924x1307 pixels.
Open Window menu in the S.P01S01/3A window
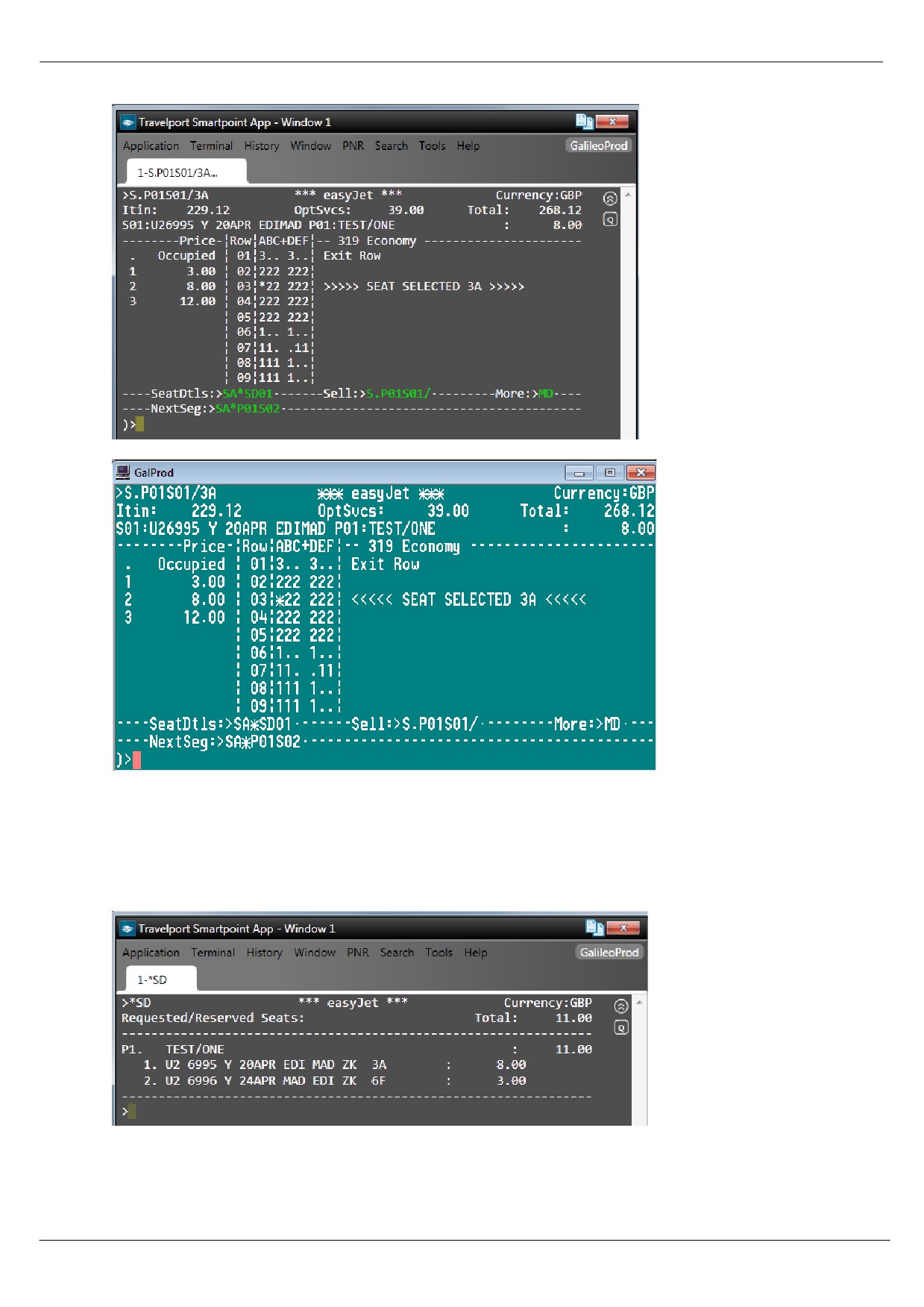point(310,146)
